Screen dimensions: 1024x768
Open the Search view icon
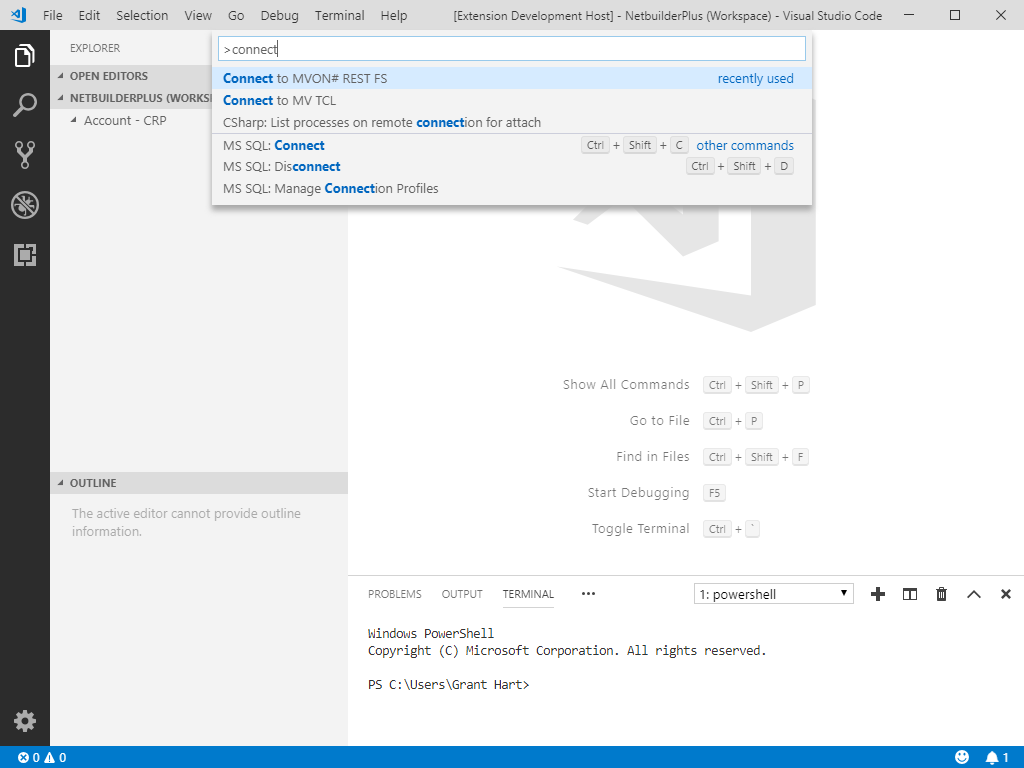(25, 105)
